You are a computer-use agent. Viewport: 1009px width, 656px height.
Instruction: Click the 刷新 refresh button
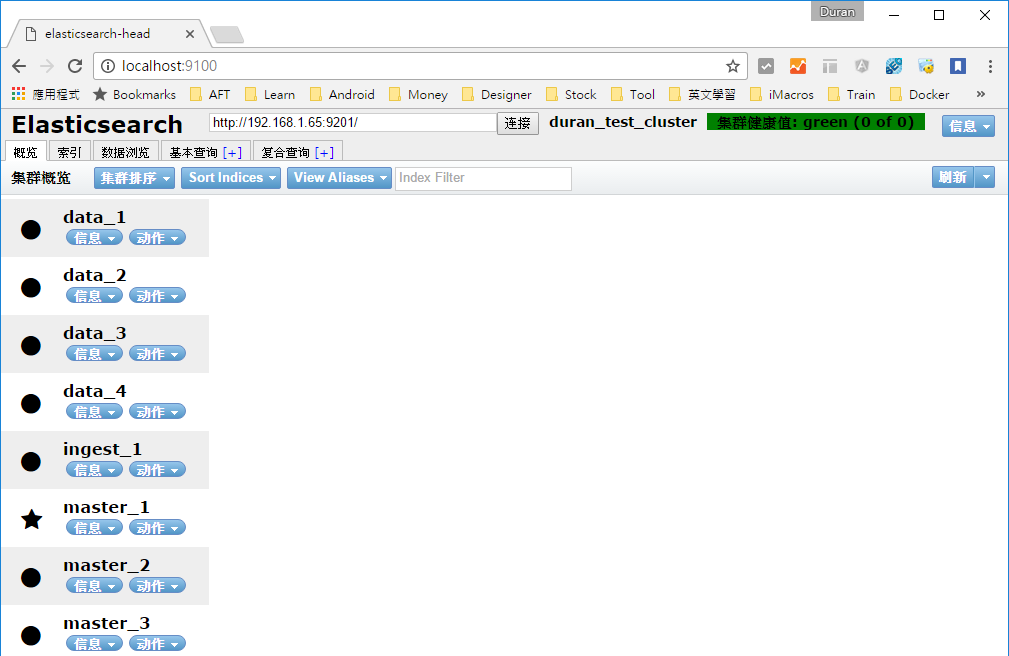click(x=952, y=177)
